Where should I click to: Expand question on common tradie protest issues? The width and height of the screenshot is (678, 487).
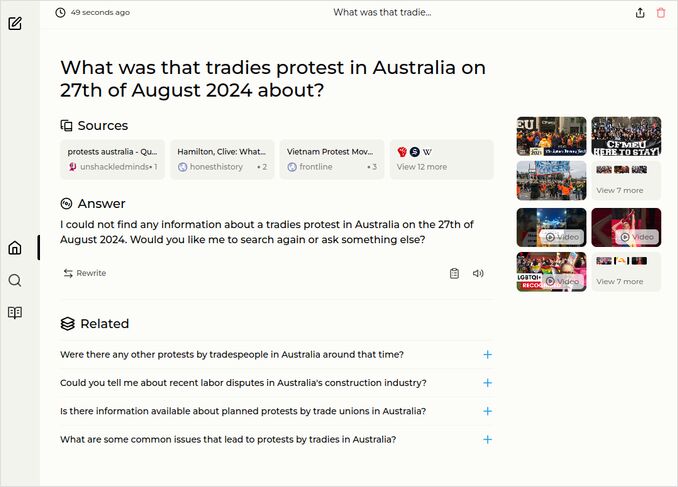point(487,439)
